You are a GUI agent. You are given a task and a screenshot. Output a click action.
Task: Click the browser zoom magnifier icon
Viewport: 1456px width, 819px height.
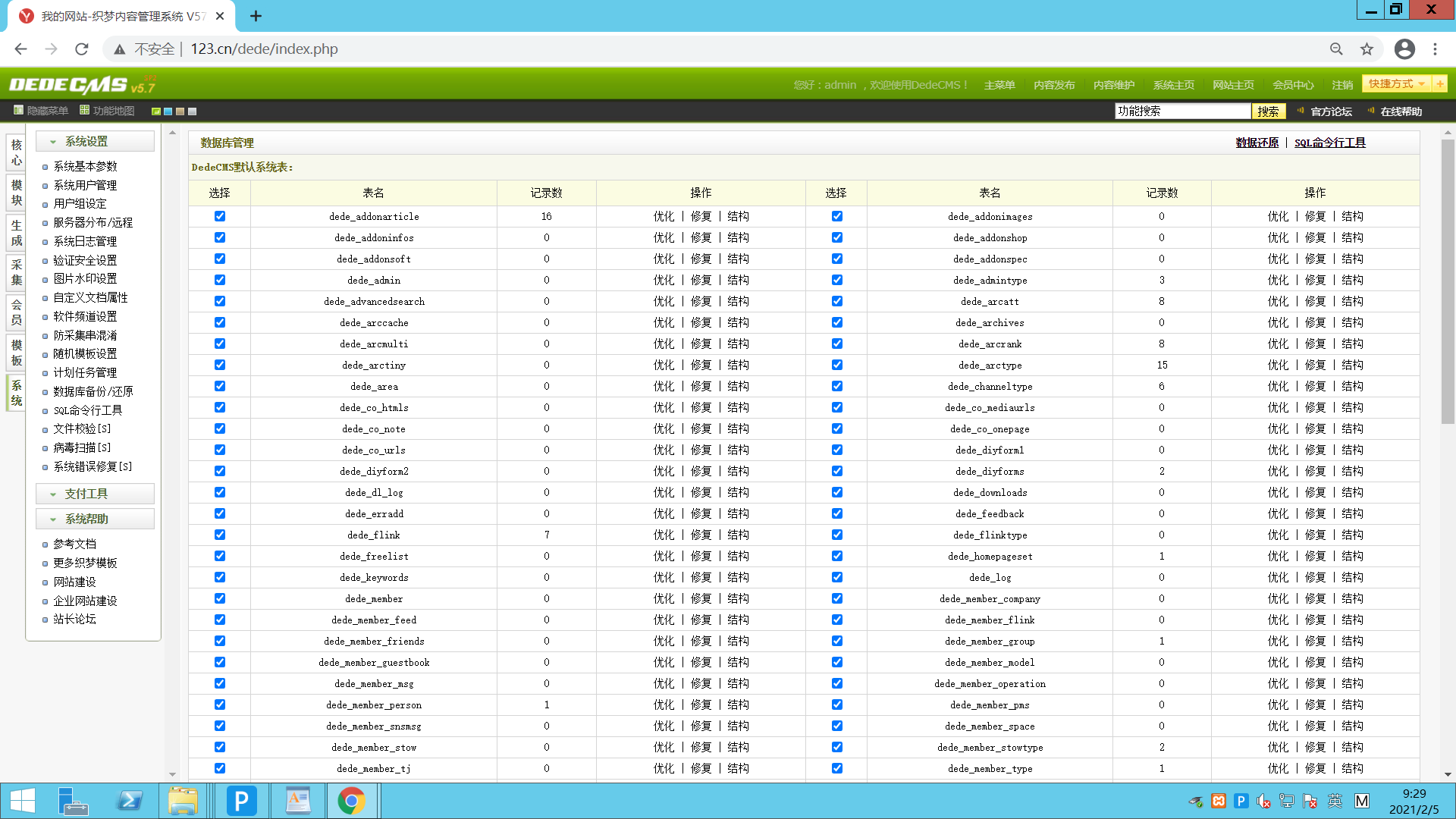pos(1336,49)
